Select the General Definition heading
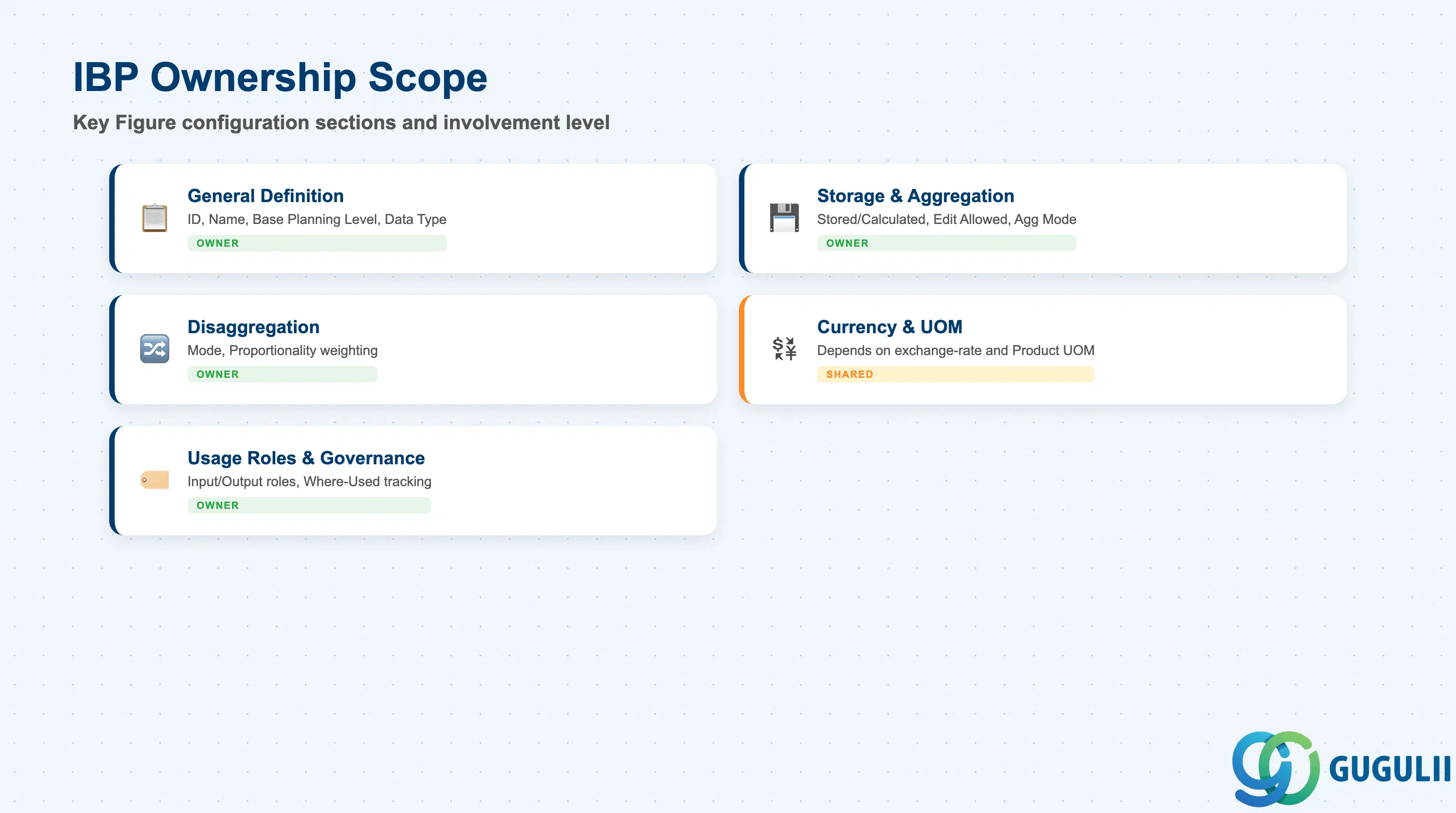 266,196
